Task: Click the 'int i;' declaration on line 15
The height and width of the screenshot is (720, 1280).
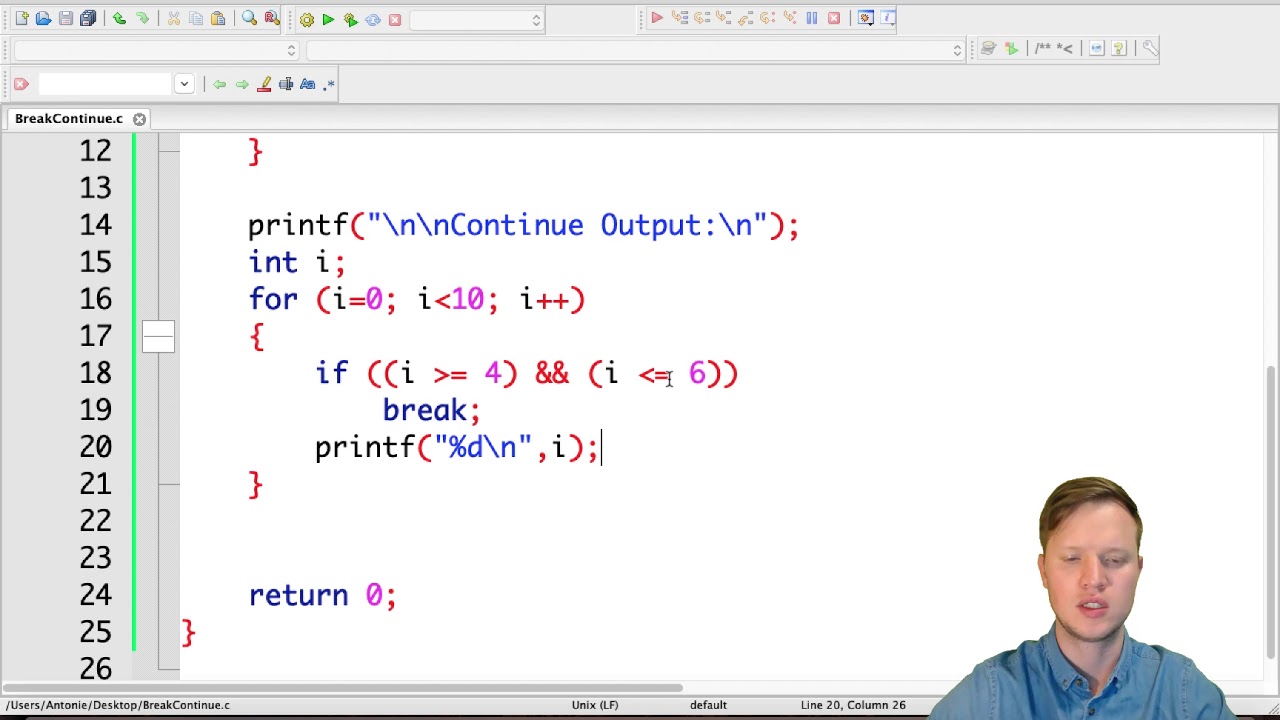Action: click(x=296, y=262)
